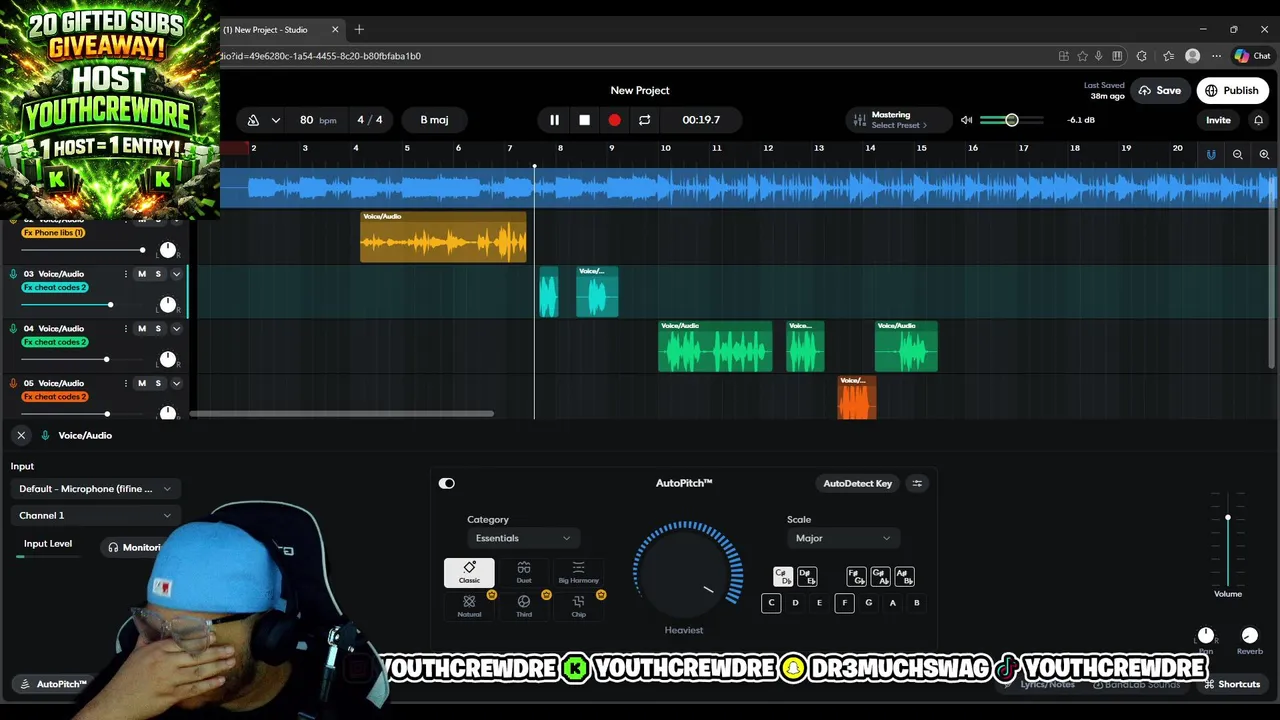Start recording with the red record button

614,120
